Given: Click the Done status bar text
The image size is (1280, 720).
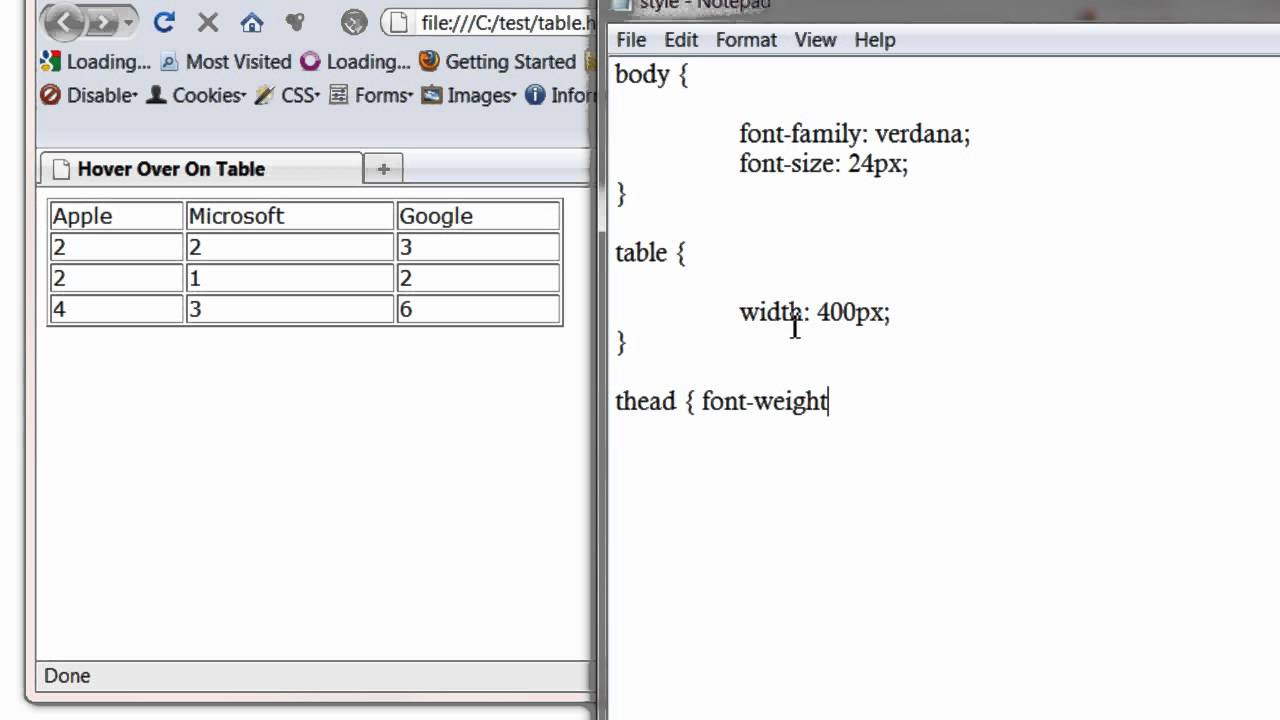Looking at the screenshot, I should (x=67, y=676).
